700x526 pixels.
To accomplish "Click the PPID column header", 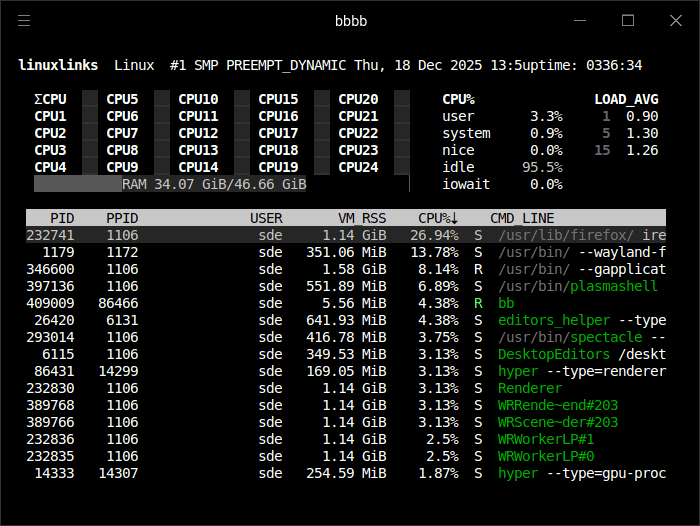I will (122, 218).
